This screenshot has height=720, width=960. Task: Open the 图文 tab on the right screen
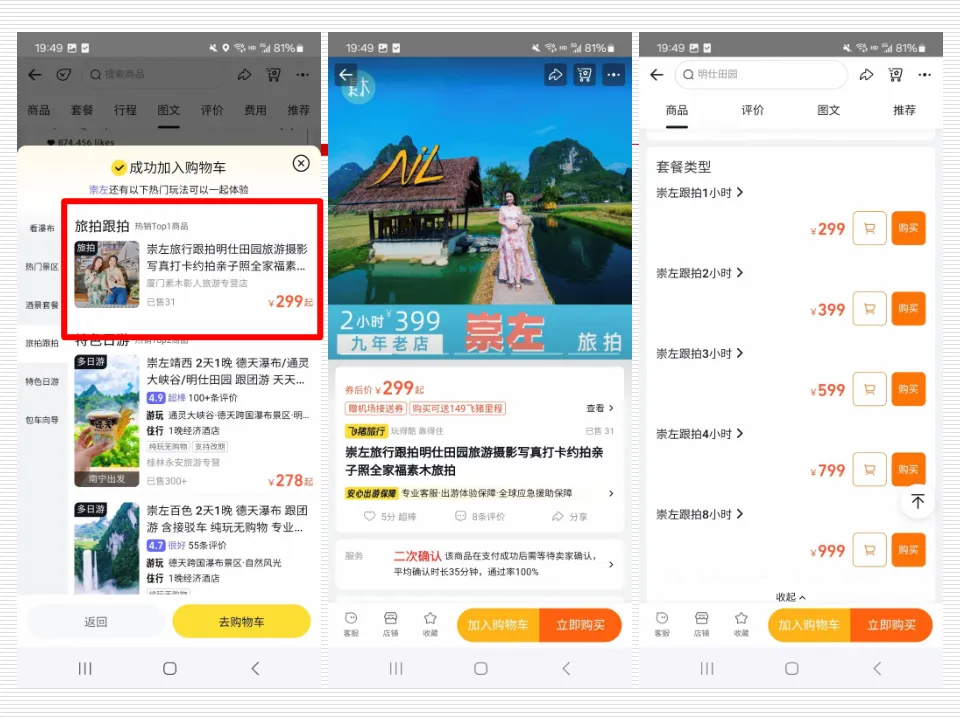click(828, 112)
